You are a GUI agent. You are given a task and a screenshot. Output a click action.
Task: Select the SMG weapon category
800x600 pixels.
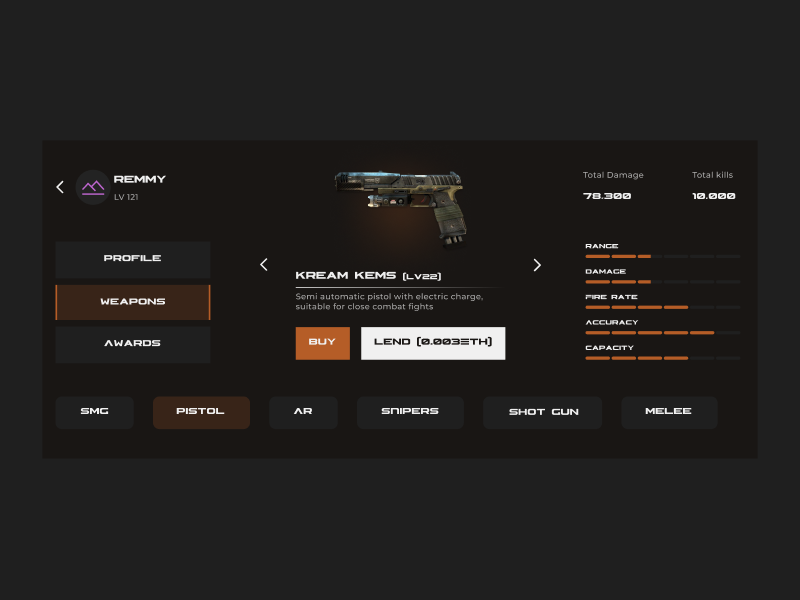click(94, 412)
